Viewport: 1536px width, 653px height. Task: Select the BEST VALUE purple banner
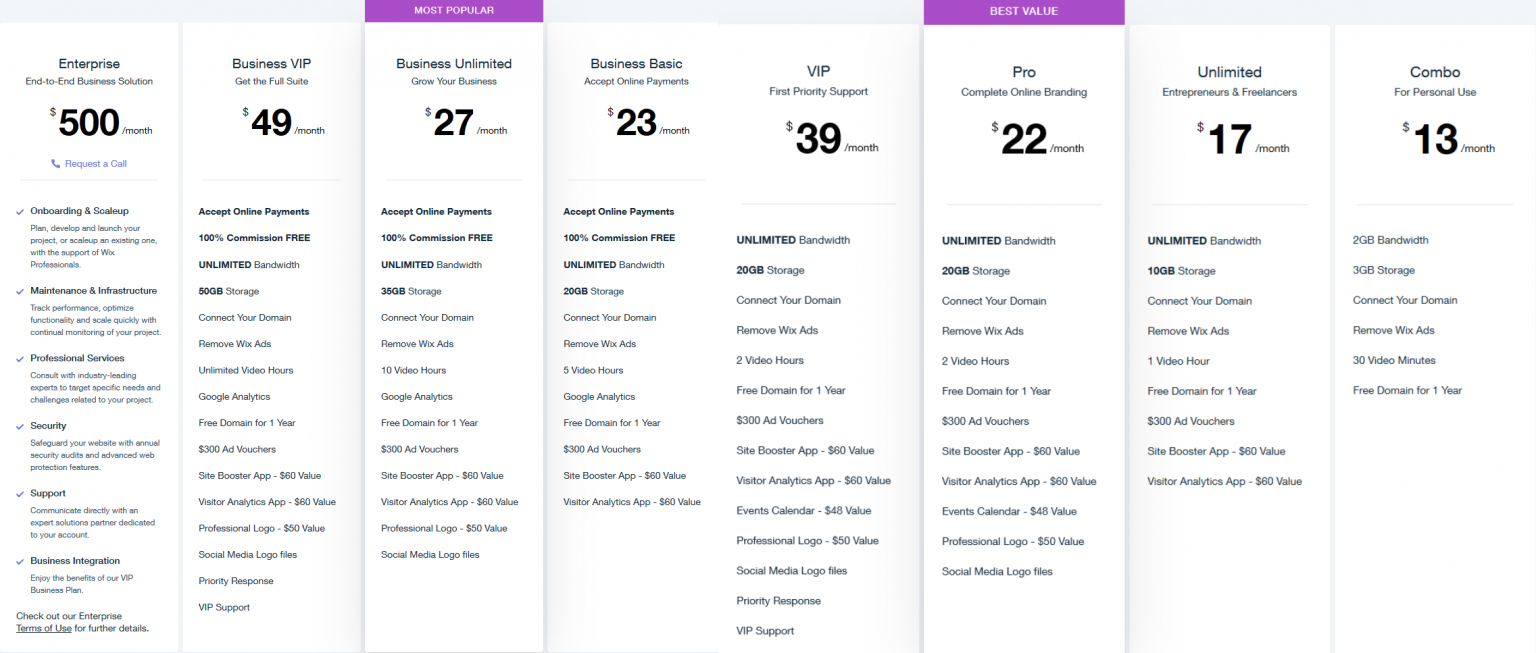(1024, 12)
